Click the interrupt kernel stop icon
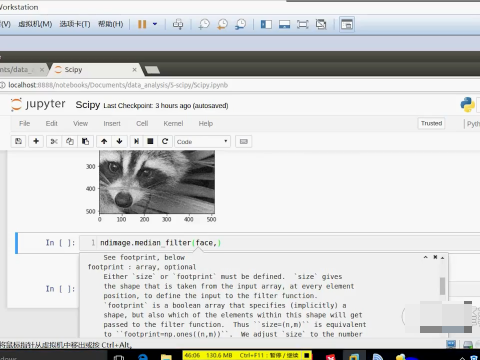Screen dimensions: 480x360 (150, 141)
